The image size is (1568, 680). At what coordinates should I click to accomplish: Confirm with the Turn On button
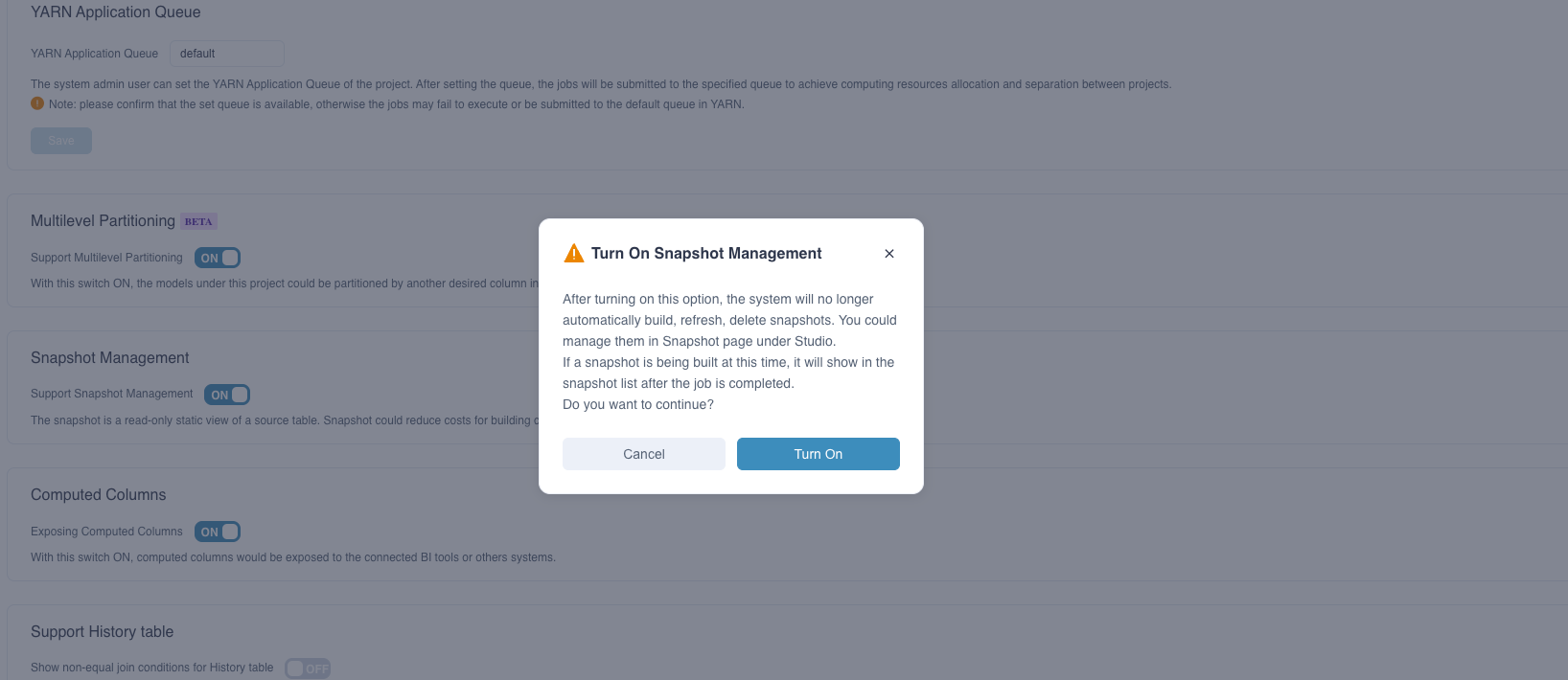click(819, 454)
